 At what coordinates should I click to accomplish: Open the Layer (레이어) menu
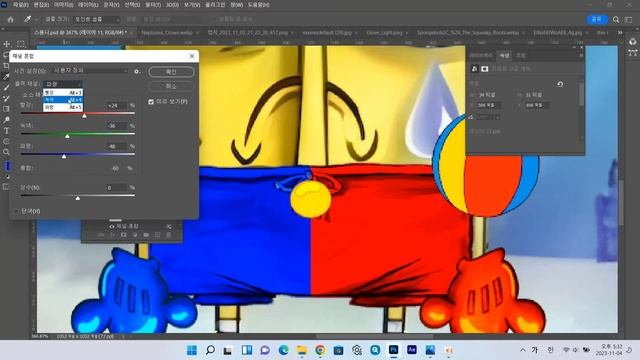(x=88, y=5)
